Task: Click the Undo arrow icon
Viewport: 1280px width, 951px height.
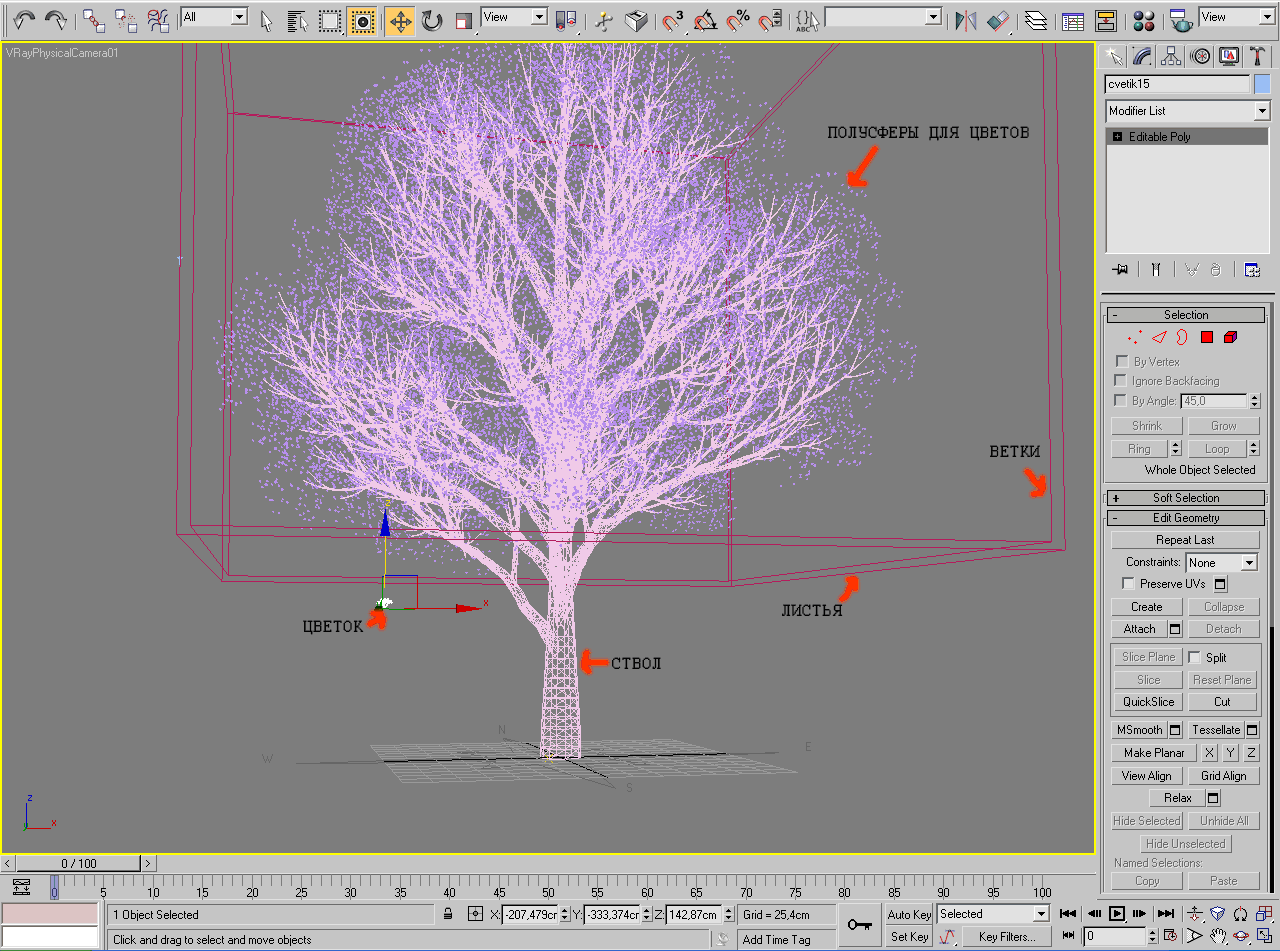Action: tap(24, 20)
